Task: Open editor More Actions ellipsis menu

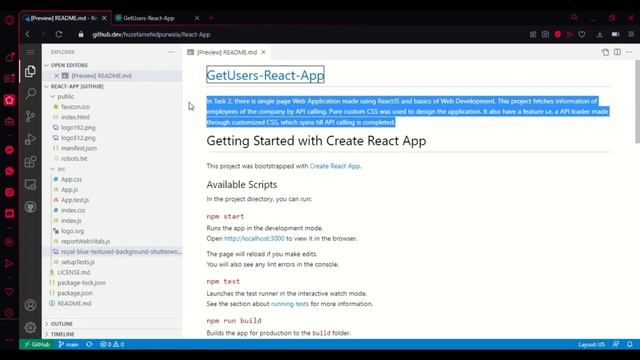Action: click(629, 52)
